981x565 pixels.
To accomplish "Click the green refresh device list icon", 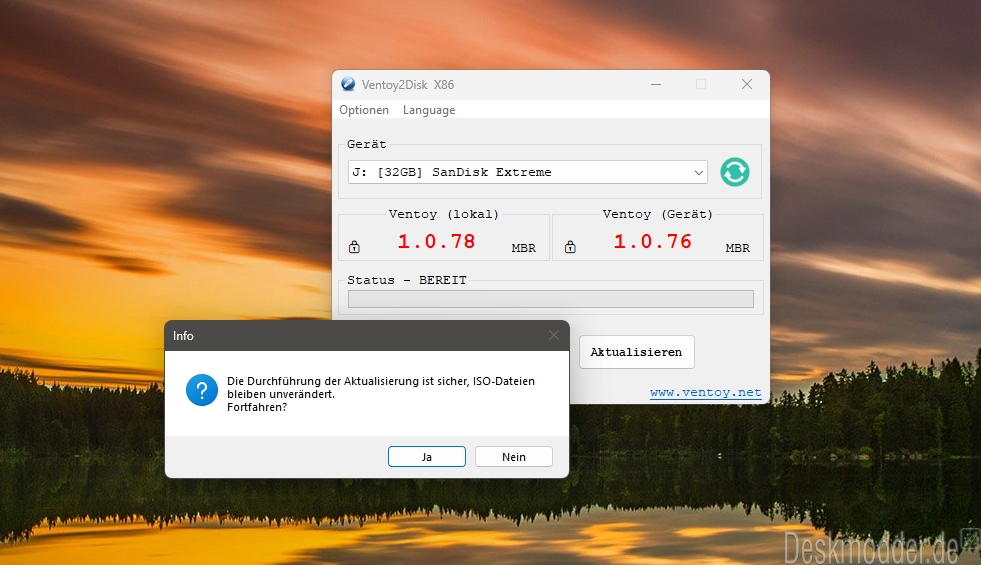I will point(734,172).
